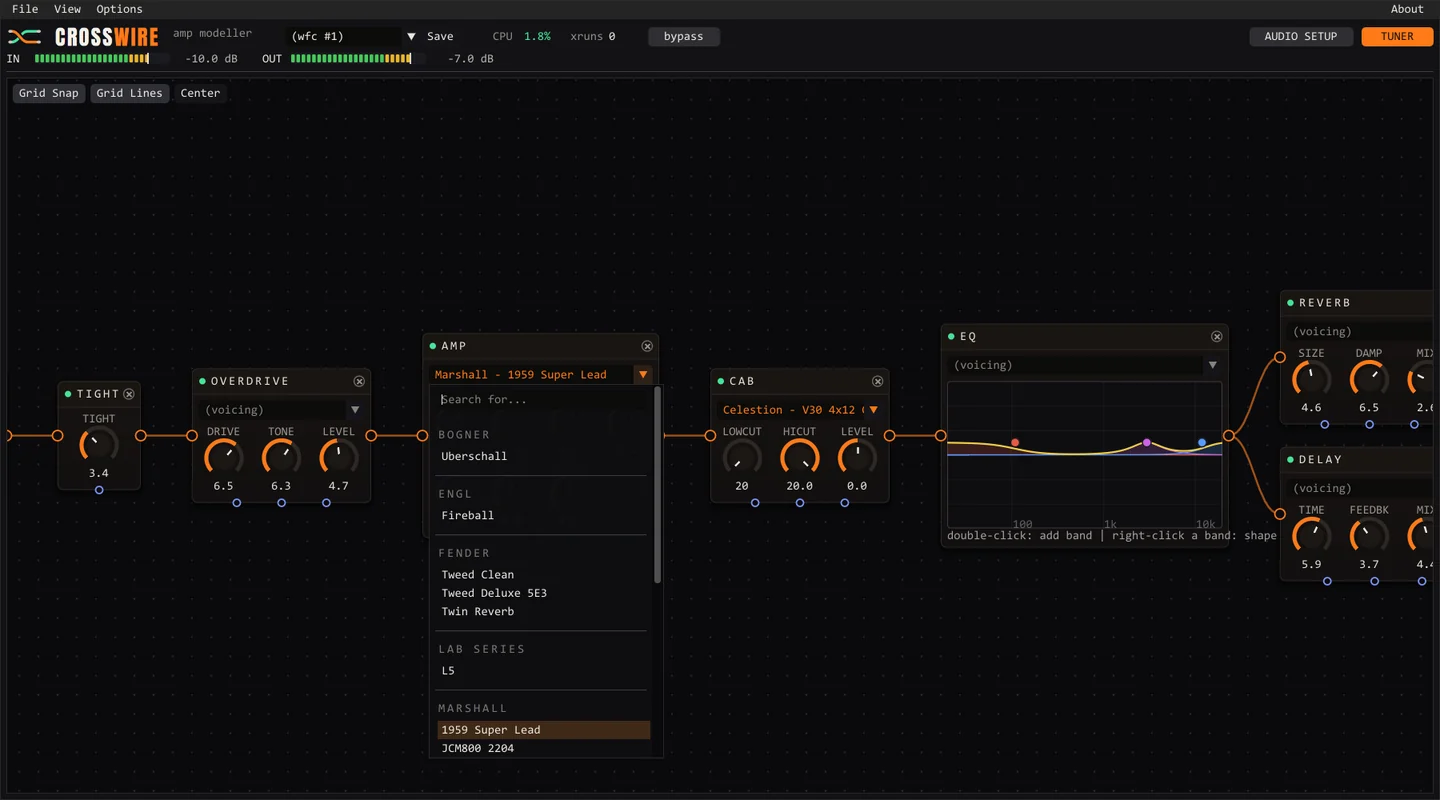Click the REVERB module input port
Screen dimensions: 1440x800
click(1280, 357)
